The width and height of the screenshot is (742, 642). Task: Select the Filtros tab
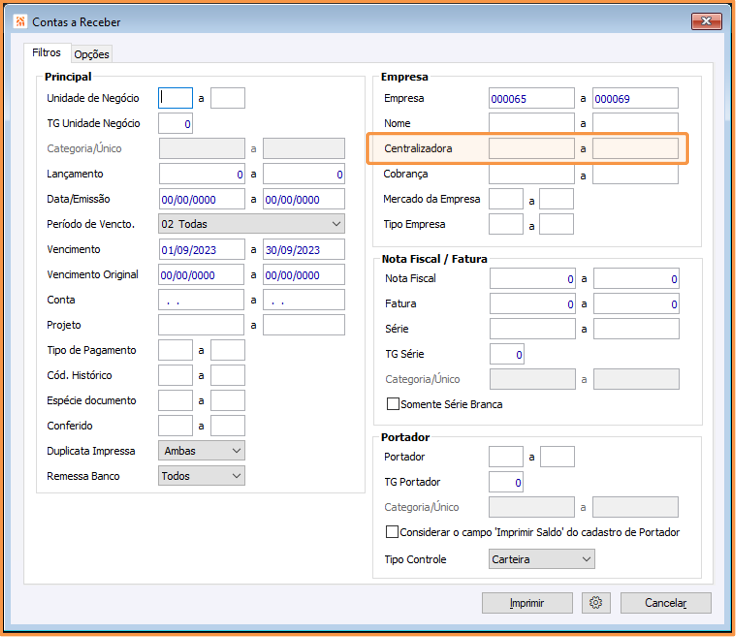coord(47,53)
